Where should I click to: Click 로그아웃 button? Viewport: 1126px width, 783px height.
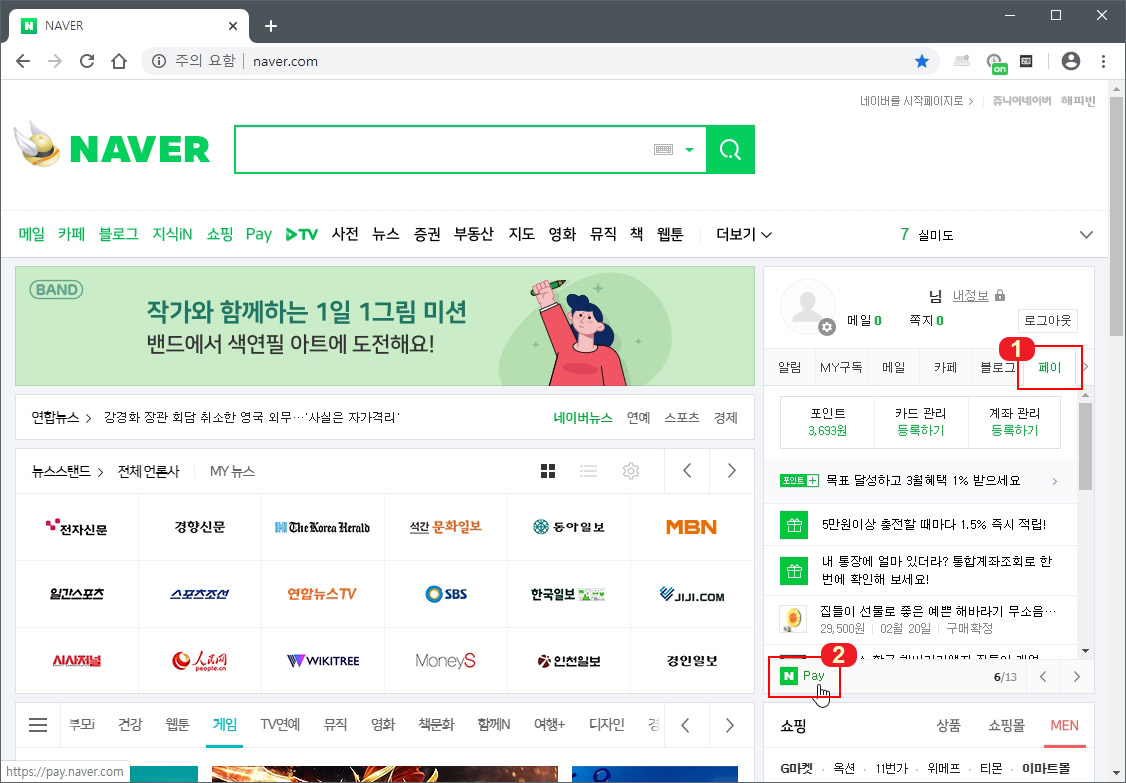1048,320
